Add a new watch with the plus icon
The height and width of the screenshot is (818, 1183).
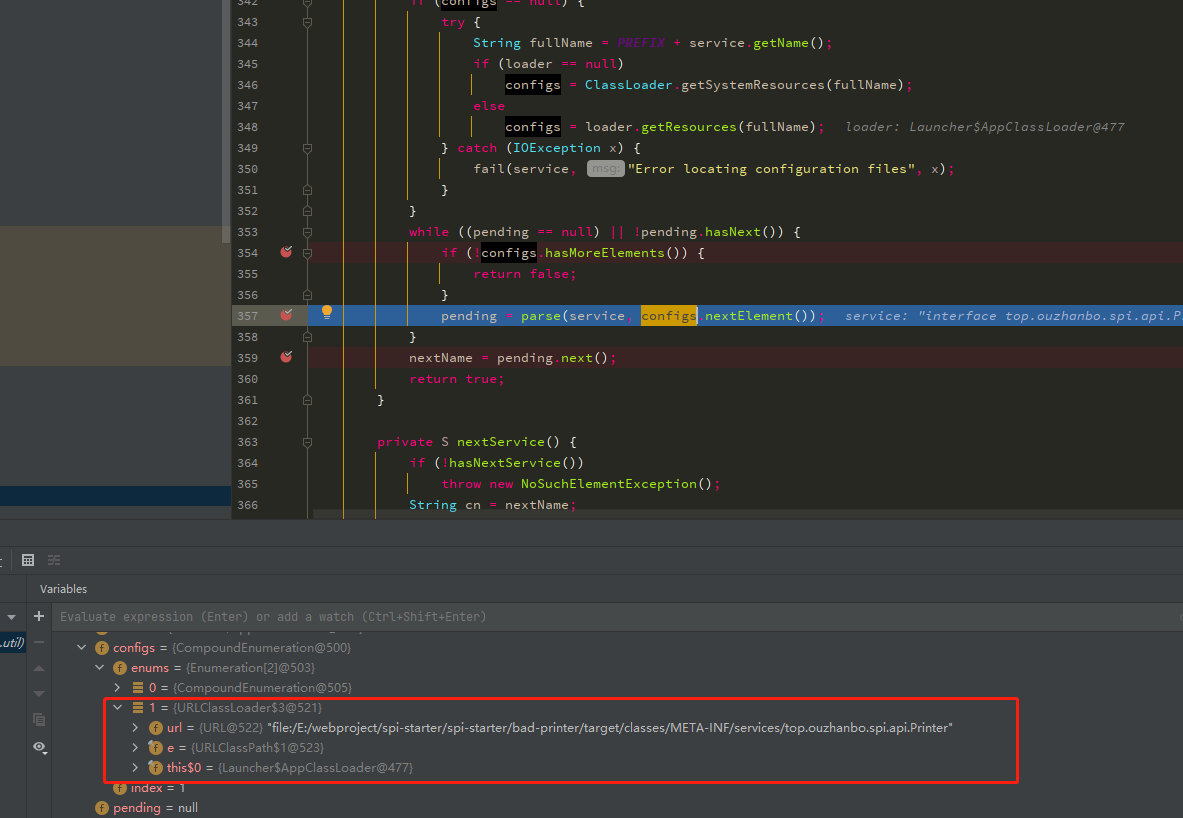click(x=39, y=617)
